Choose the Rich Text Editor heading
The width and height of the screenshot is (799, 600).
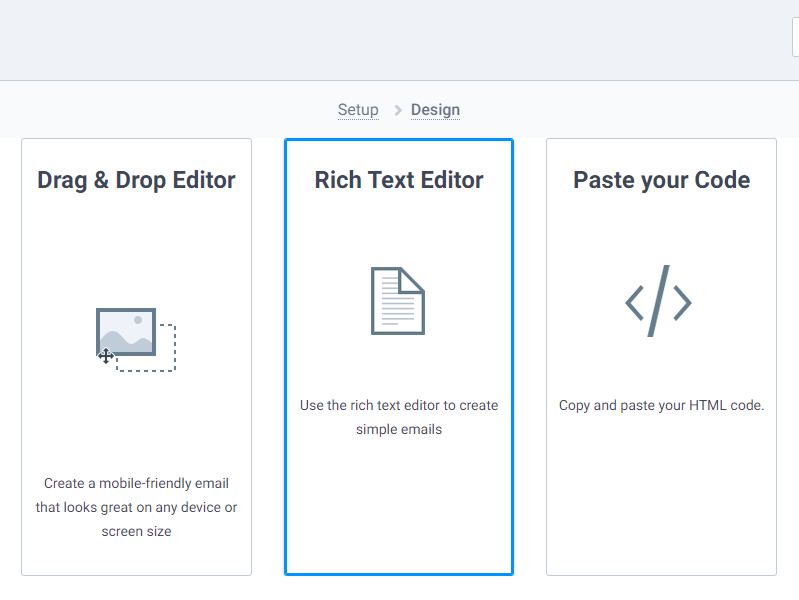tap(398, 180)
